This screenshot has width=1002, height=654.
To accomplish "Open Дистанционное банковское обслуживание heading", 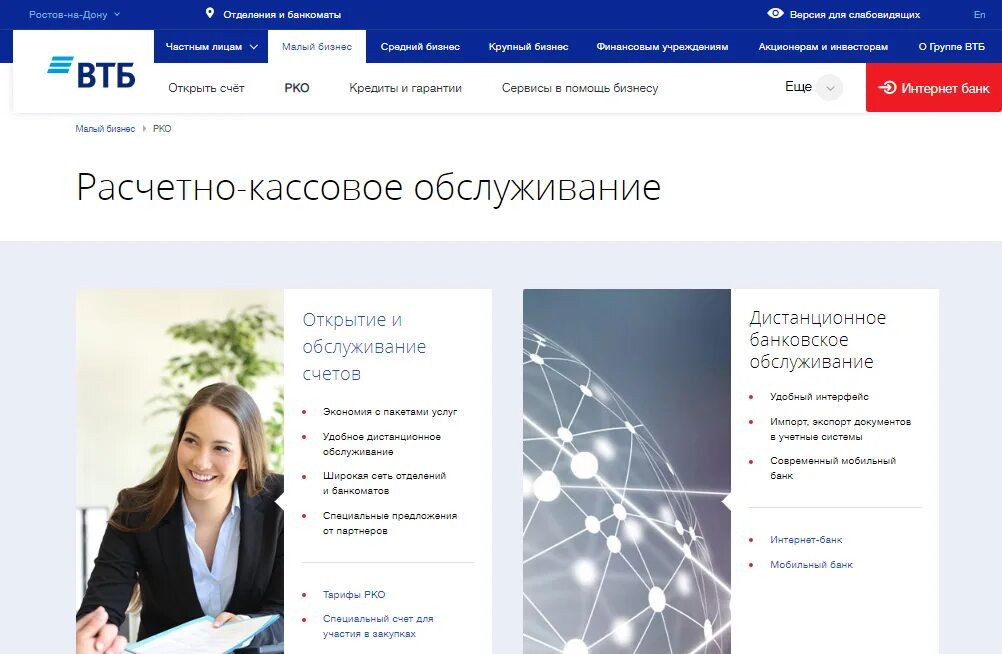I will pos(817,339).
